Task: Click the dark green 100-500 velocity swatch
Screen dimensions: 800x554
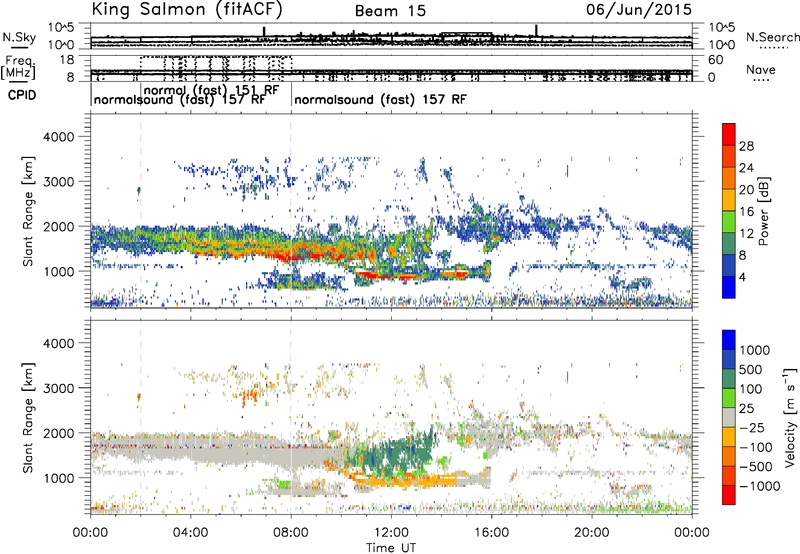Action: pos(729,379)
